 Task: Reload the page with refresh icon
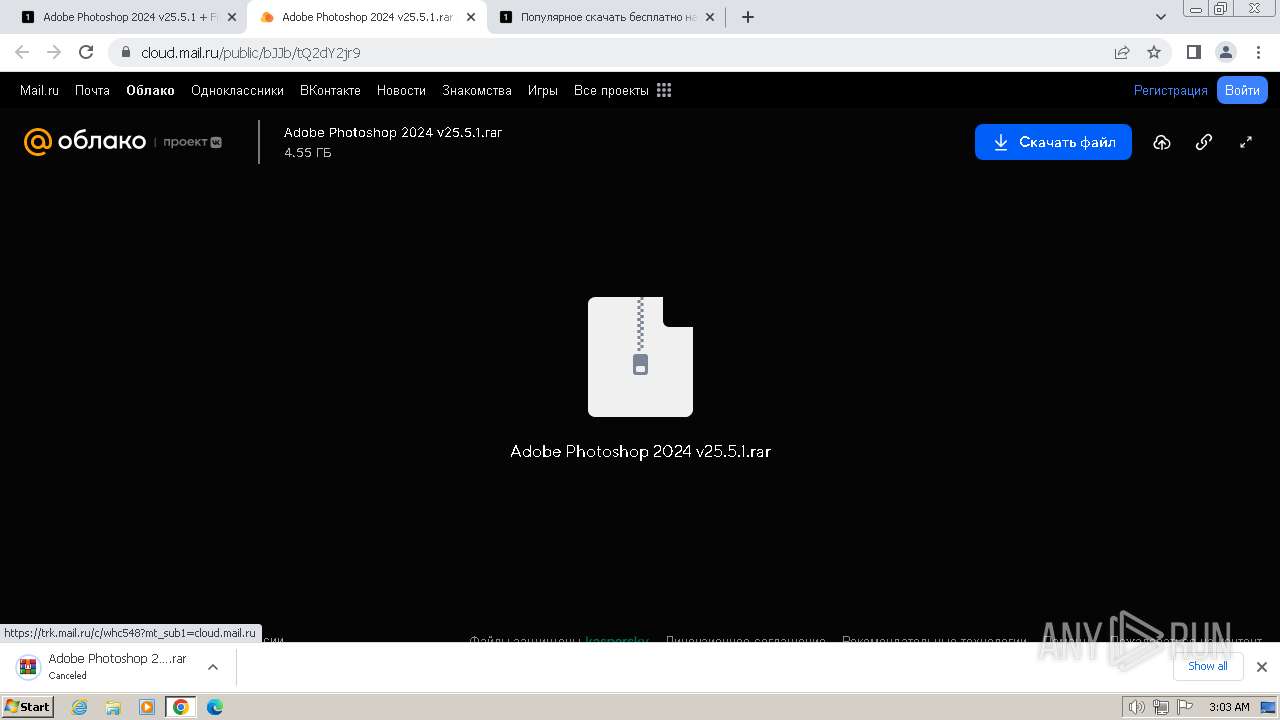(x=86, y=52)
